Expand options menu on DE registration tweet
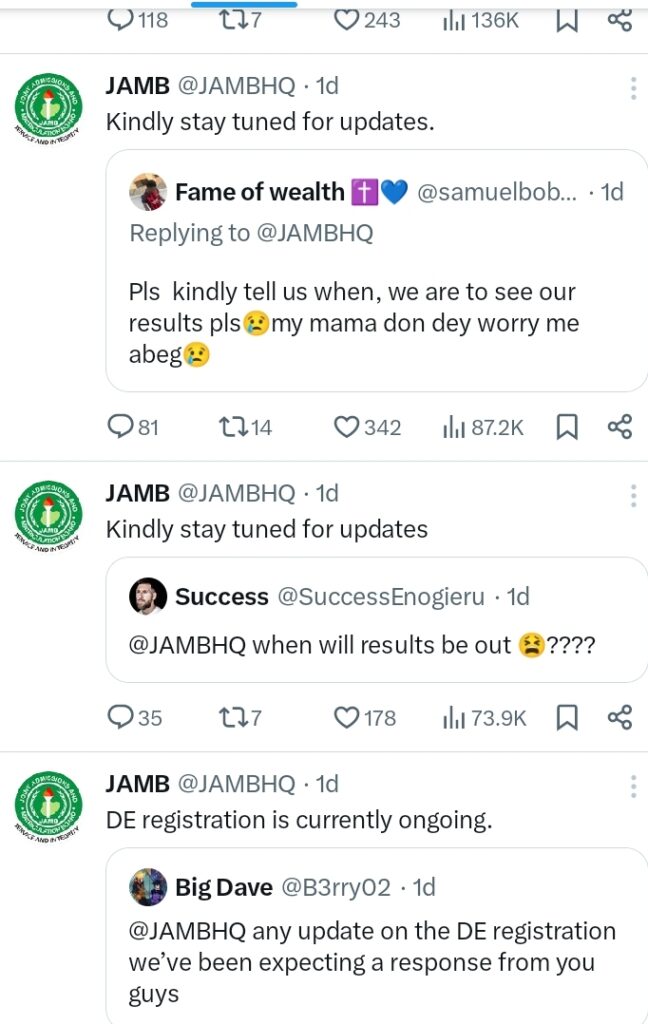Image resolution: width=648 pixels, height=1024 pixels. 633,786
